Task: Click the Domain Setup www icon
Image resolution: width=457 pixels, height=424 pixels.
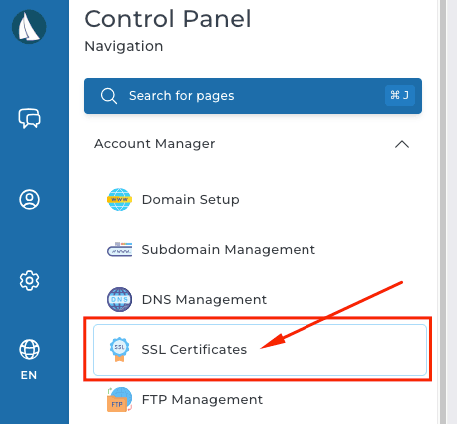Action: click(x=119, y=199)
